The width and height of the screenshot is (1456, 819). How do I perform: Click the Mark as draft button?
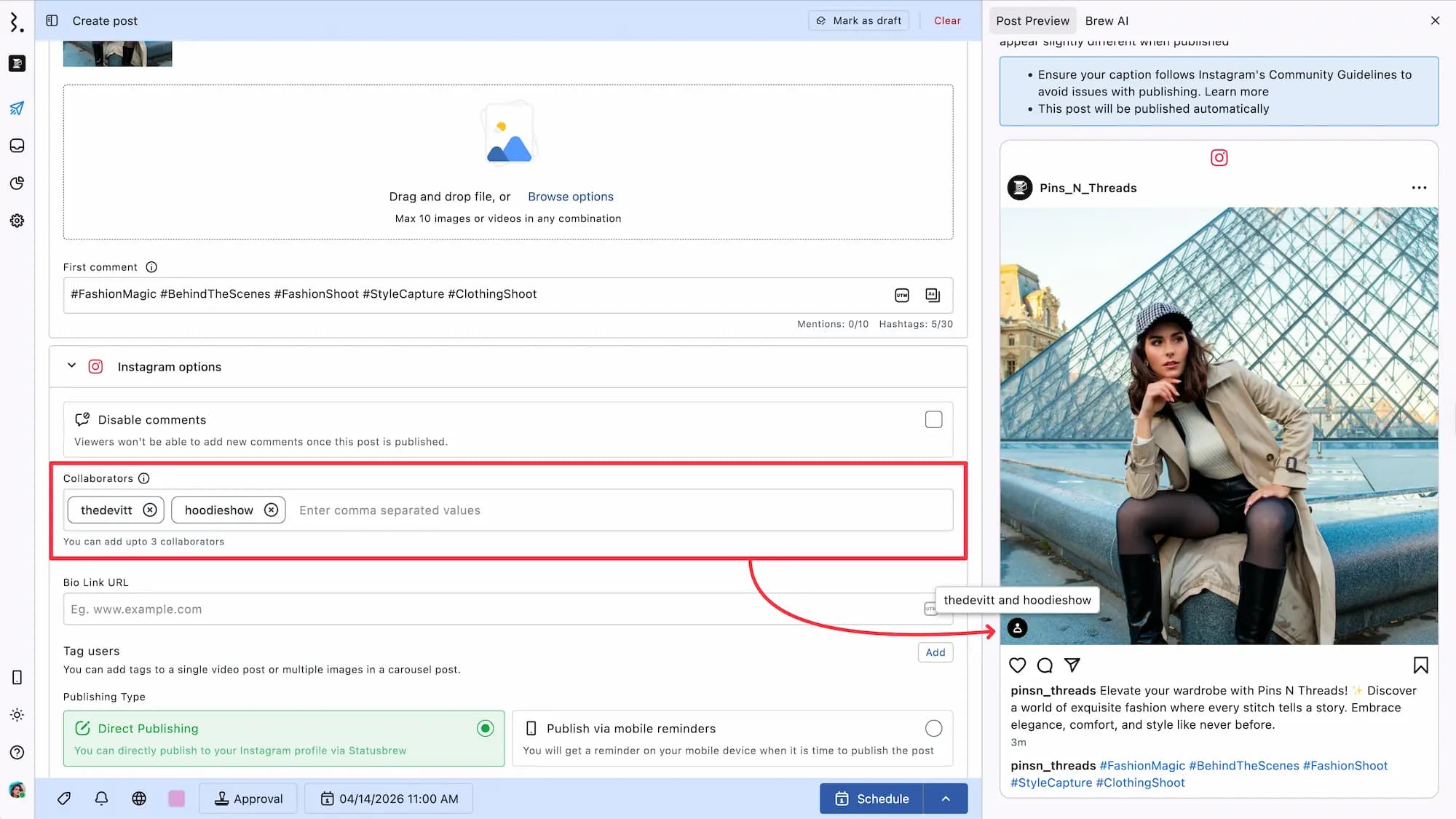coord(858,20)
